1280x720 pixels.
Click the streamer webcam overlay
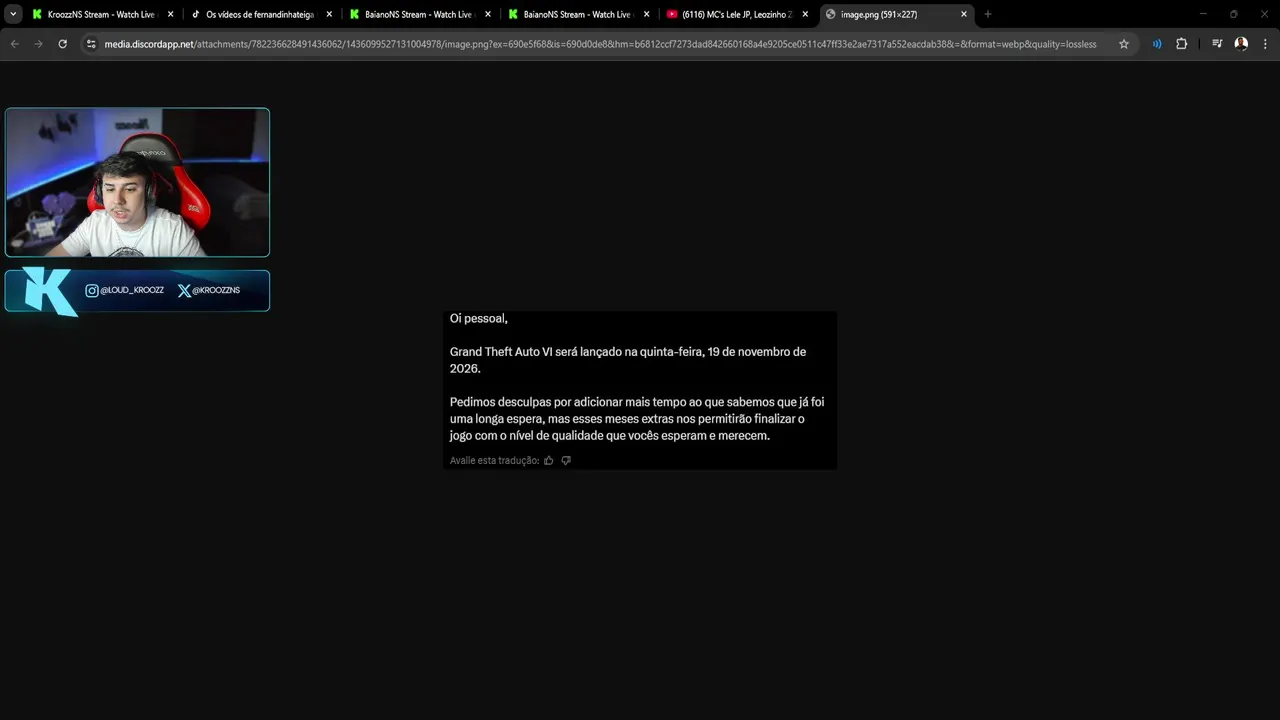point(137,182)
